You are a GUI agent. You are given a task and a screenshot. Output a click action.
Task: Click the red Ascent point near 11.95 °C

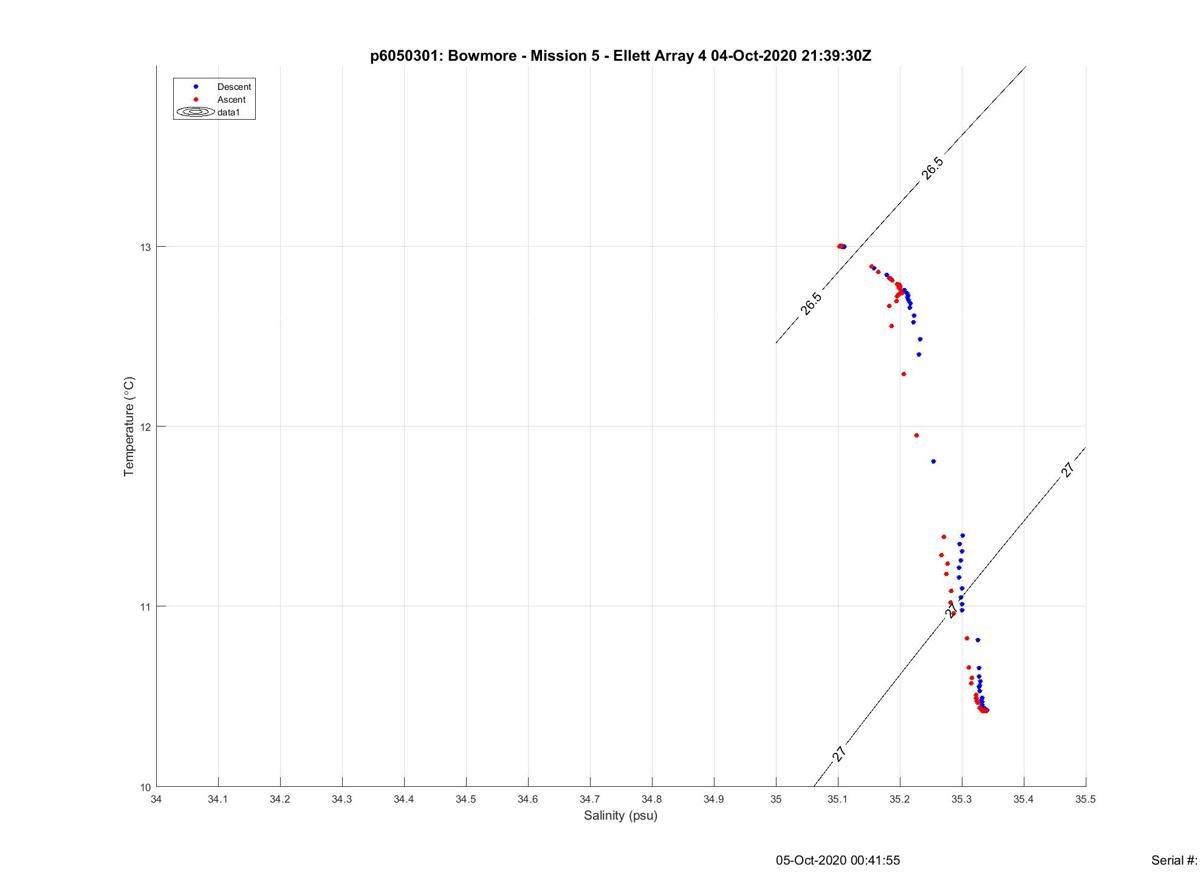click(916, 435)
